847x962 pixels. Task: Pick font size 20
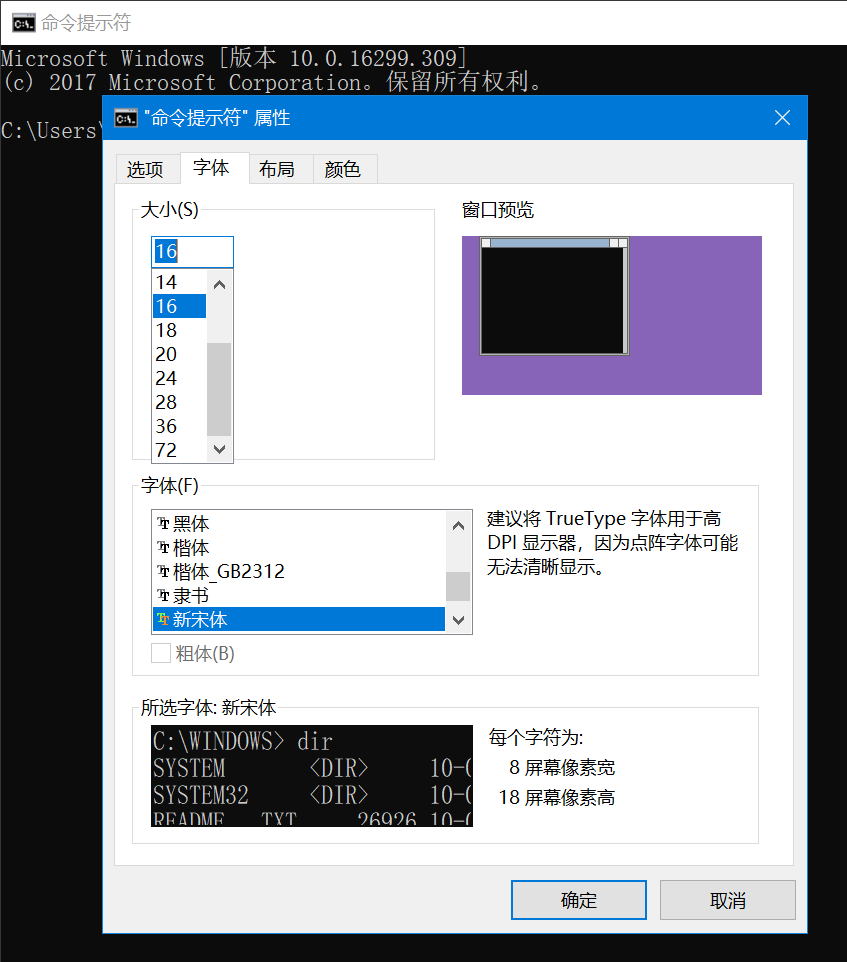(179, 354)
